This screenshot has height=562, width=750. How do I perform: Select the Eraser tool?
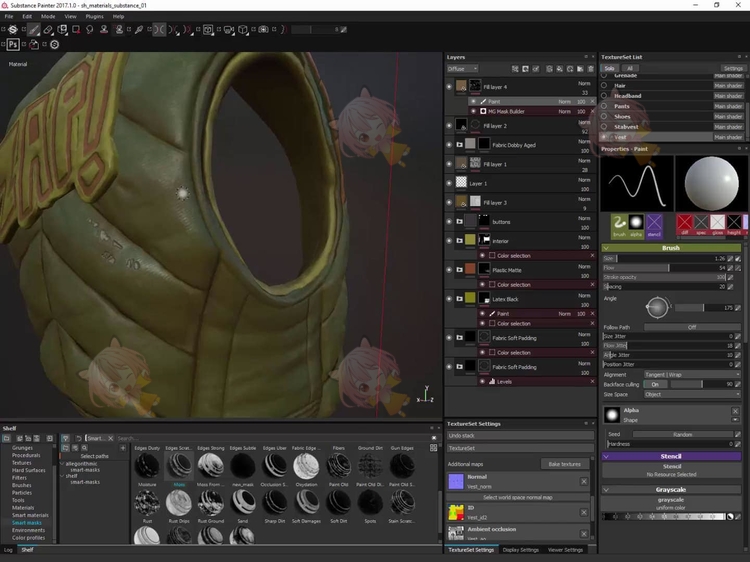click(48, 30)
